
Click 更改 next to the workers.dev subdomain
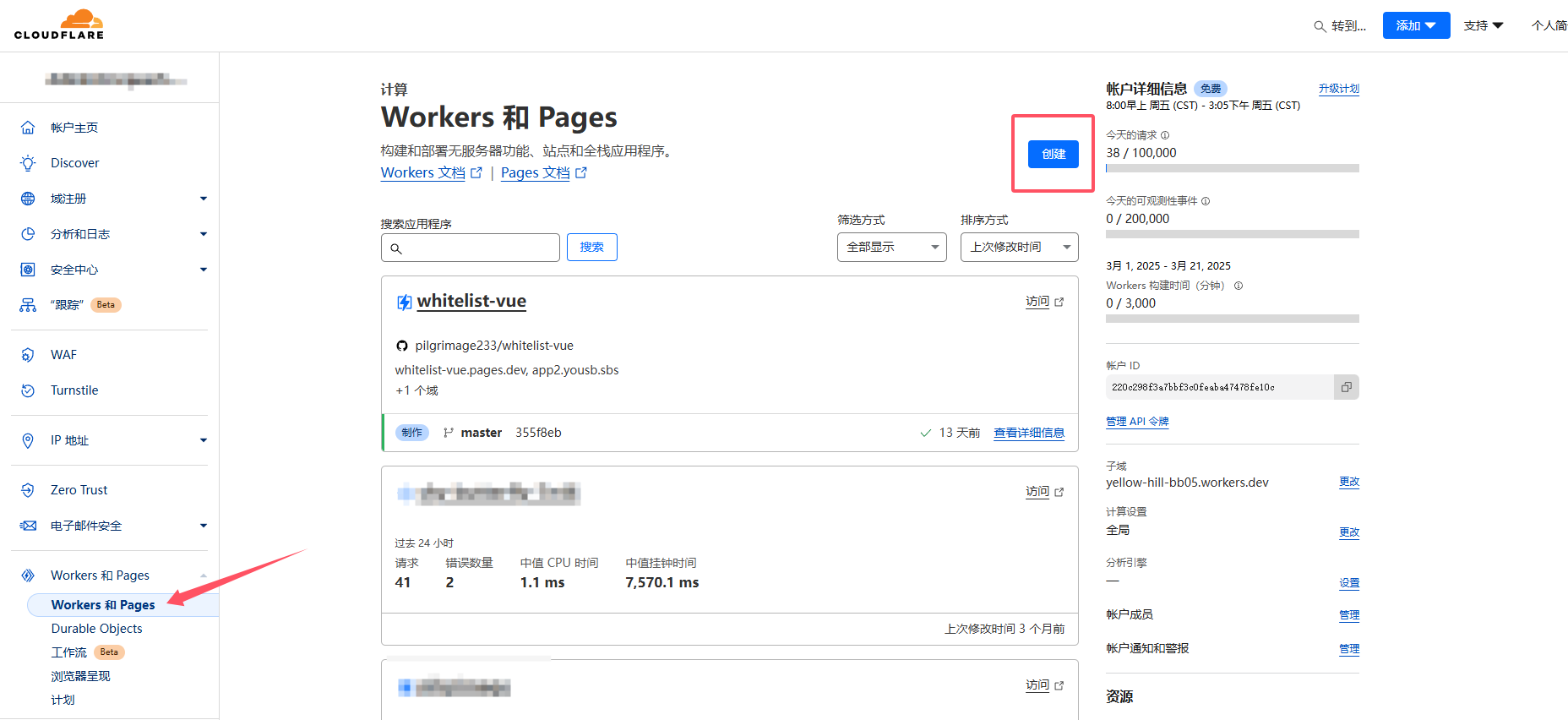click(x=1349, y=482)
